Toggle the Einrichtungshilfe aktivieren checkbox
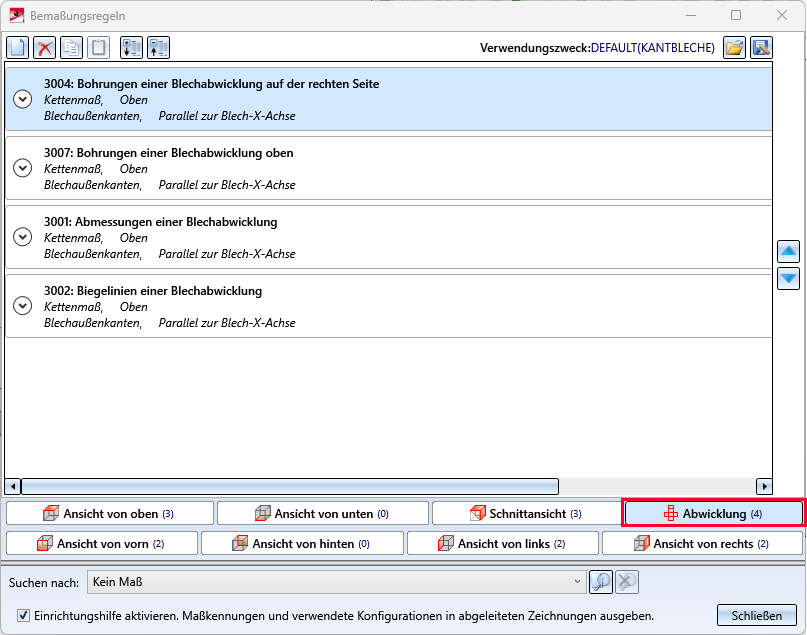Viewport: 807px width, 635px height. point(24,616)
